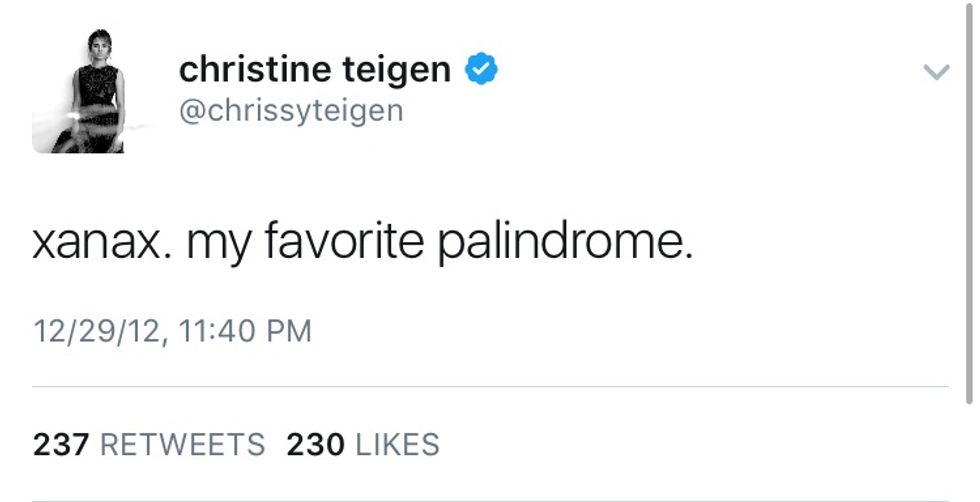Click the LIKES label

[x=397, y=444]
